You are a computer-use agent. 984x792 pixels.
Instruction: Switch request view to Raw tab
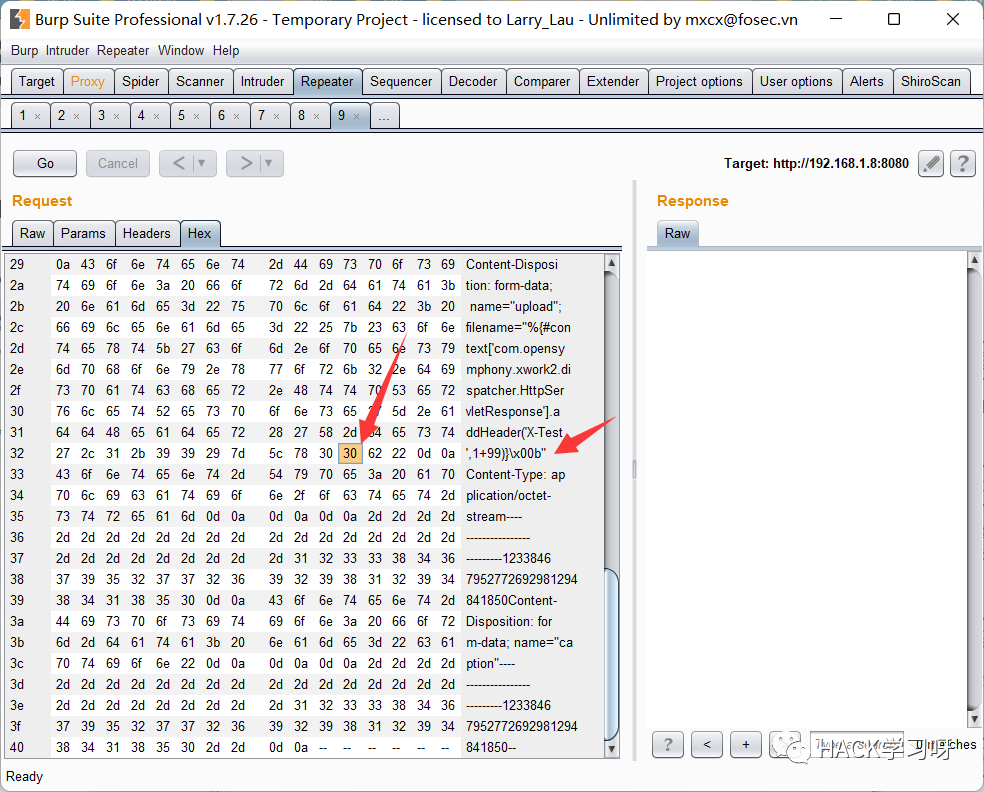[x=33, y=233]
